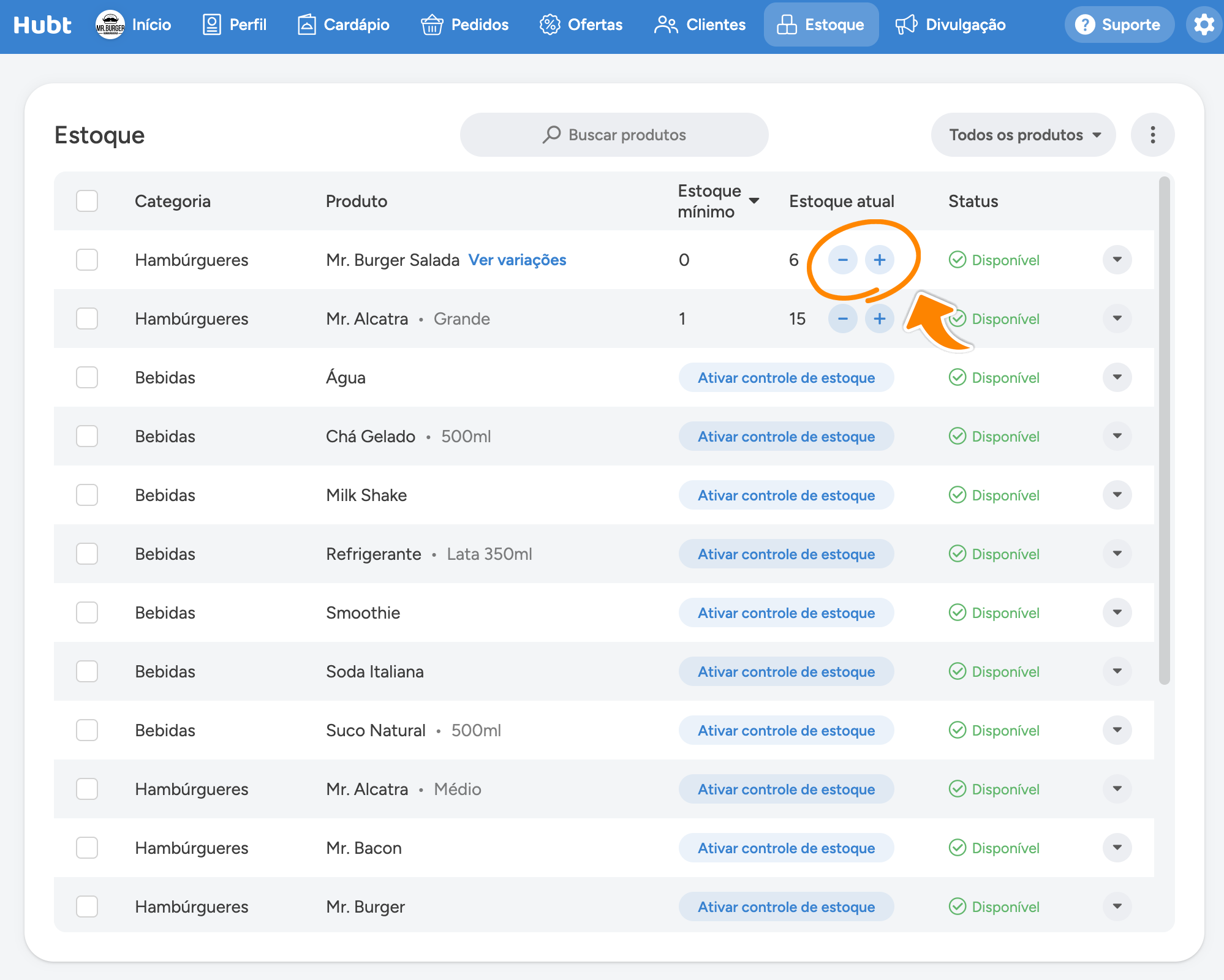Open status dropdown for Água row
This screenshot has width=1224, height=980.
(x=1117, y=377)
